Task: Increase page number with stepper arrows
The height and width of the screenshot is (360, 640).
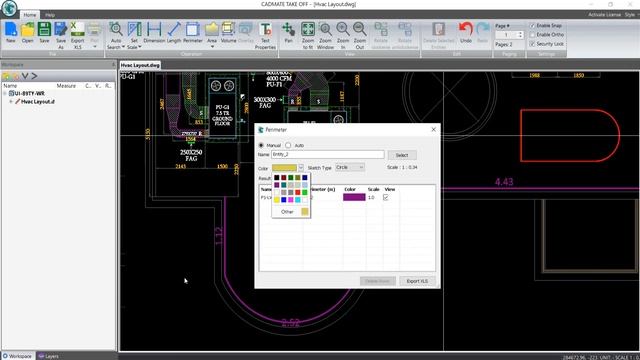Action: tap(520, 33)
